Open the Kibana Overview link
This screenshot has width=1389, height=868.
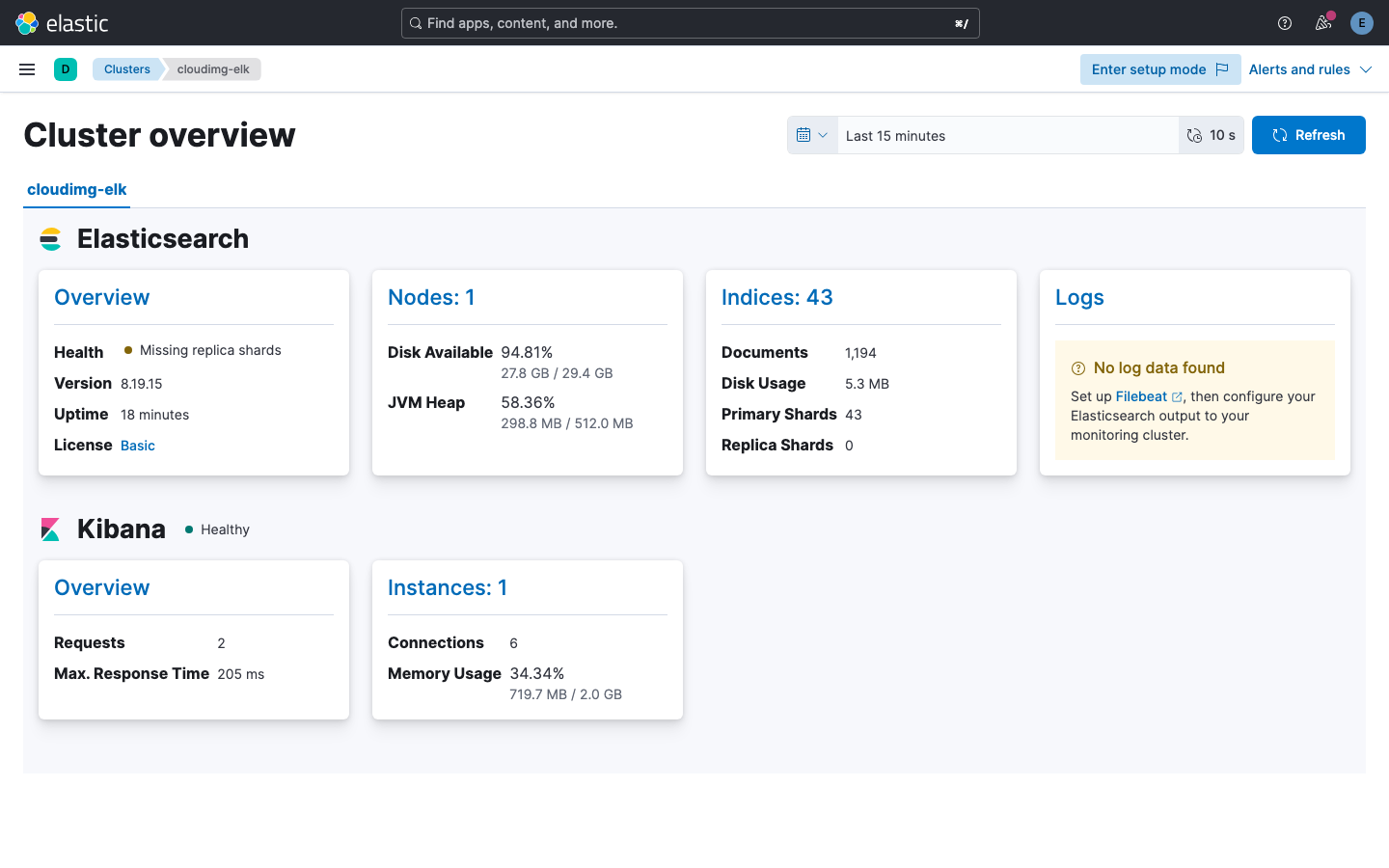(x=102, y=587)
